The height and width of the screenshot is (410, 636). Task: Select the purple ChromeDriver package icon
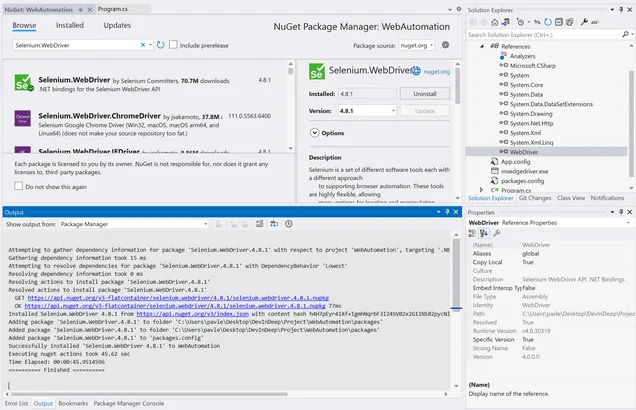click(23, 118)
